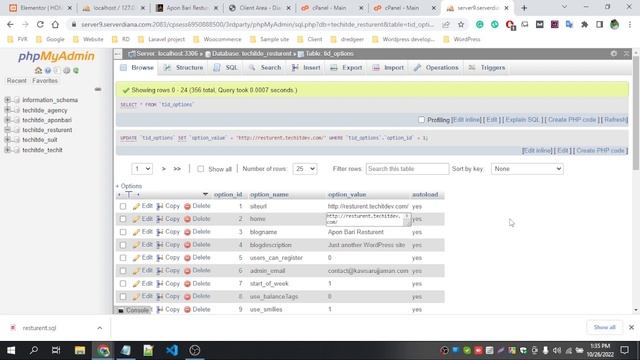The image size is (640, 360).
Task: Expand techitde_aponbari database tree
Action: pyautogui.click(x=7, y=120)
